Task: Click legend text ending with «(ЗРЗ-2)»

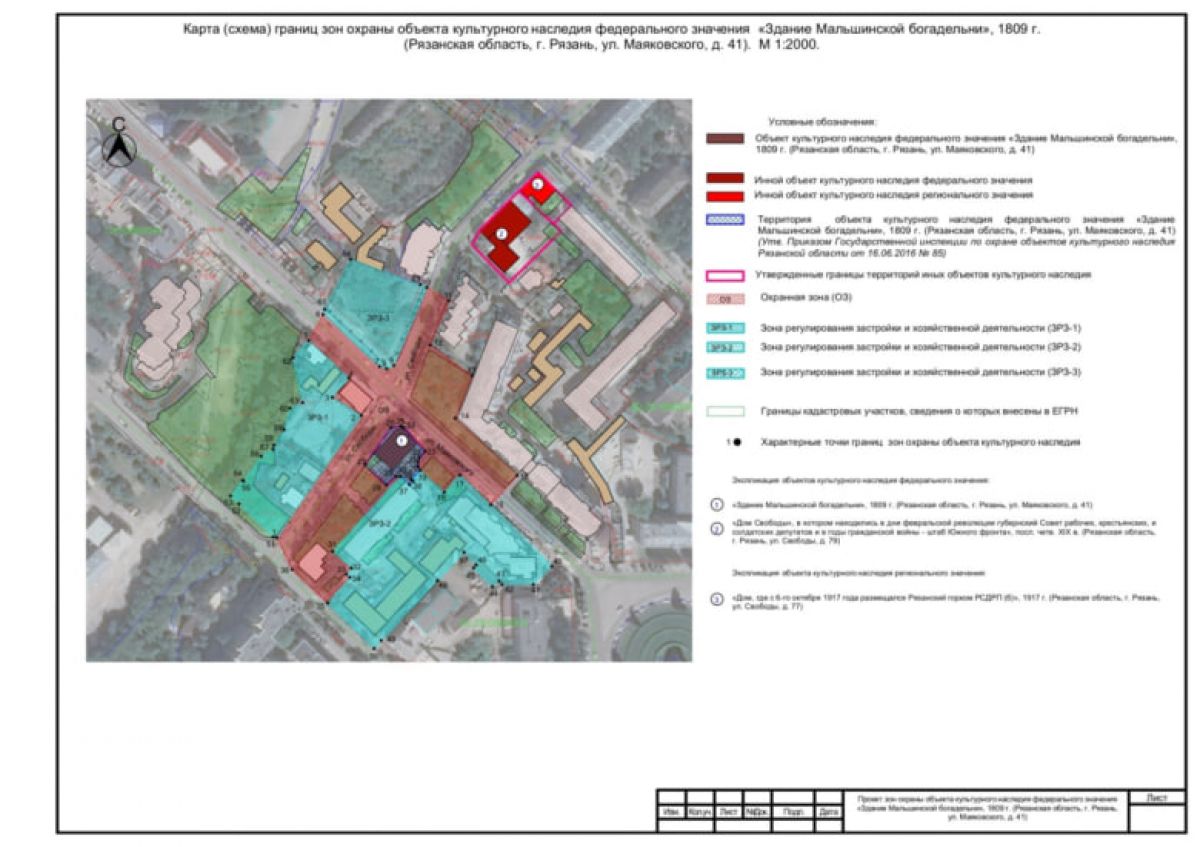Action: [921, 347]
